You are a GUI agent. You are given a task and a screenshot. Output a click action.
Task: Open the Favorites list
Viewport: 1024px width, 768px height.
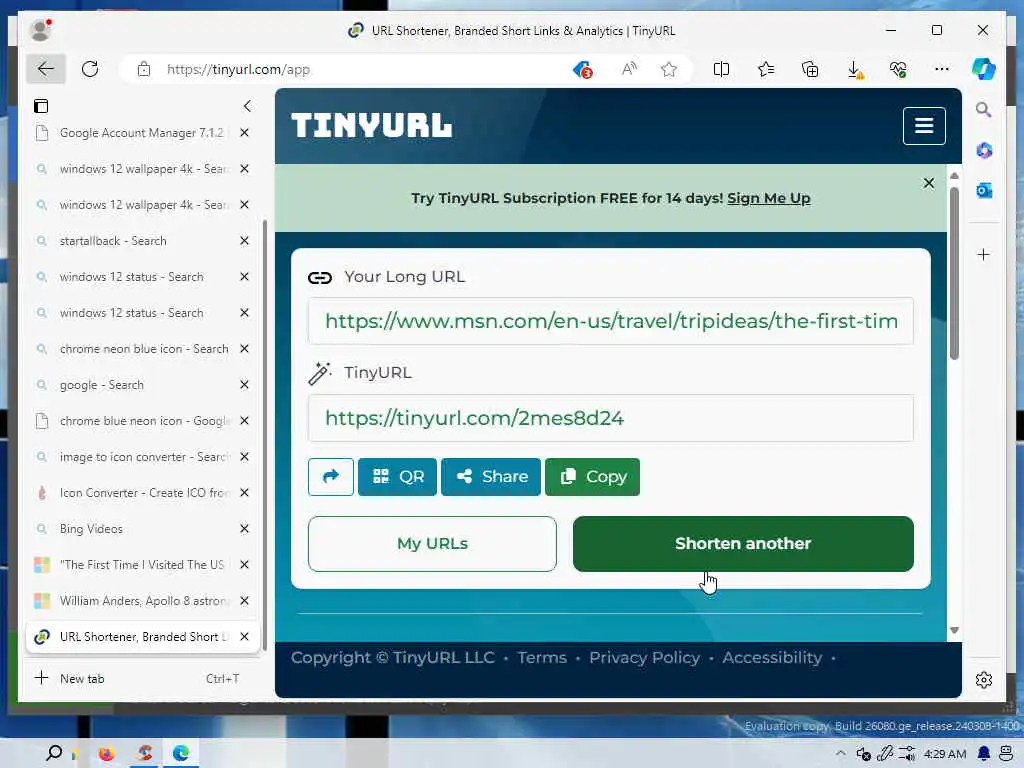tap(766, 69)
